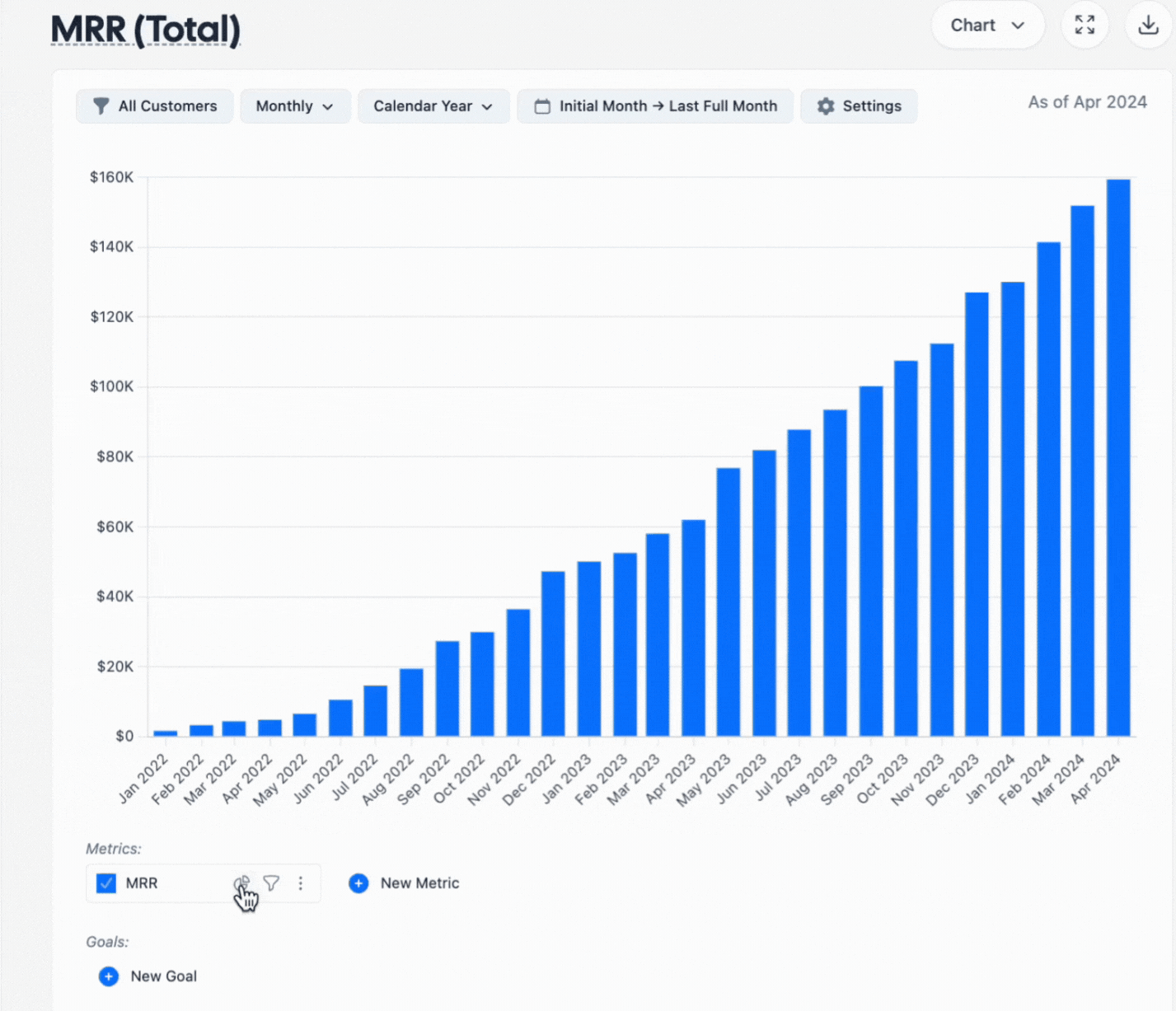Click the blue plus icon for New Goal
This screenshot has height=1011, width=1176.
pos(109,976)
